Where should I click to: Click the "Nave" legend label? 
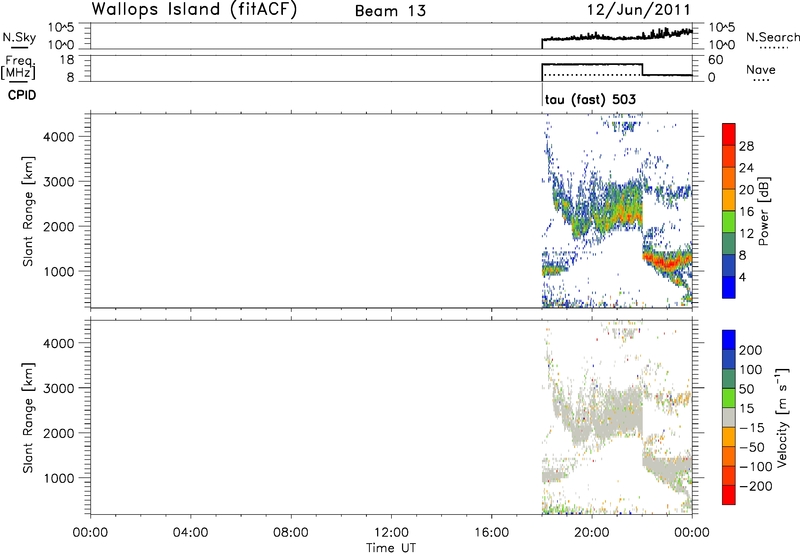(761, 70)
